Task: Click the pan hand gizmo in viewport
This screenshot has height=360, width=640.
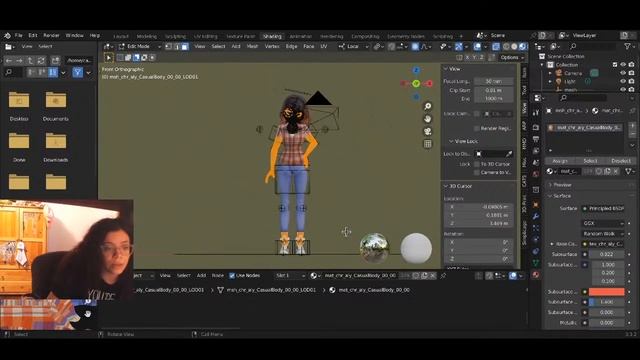Action: [427, 119]
